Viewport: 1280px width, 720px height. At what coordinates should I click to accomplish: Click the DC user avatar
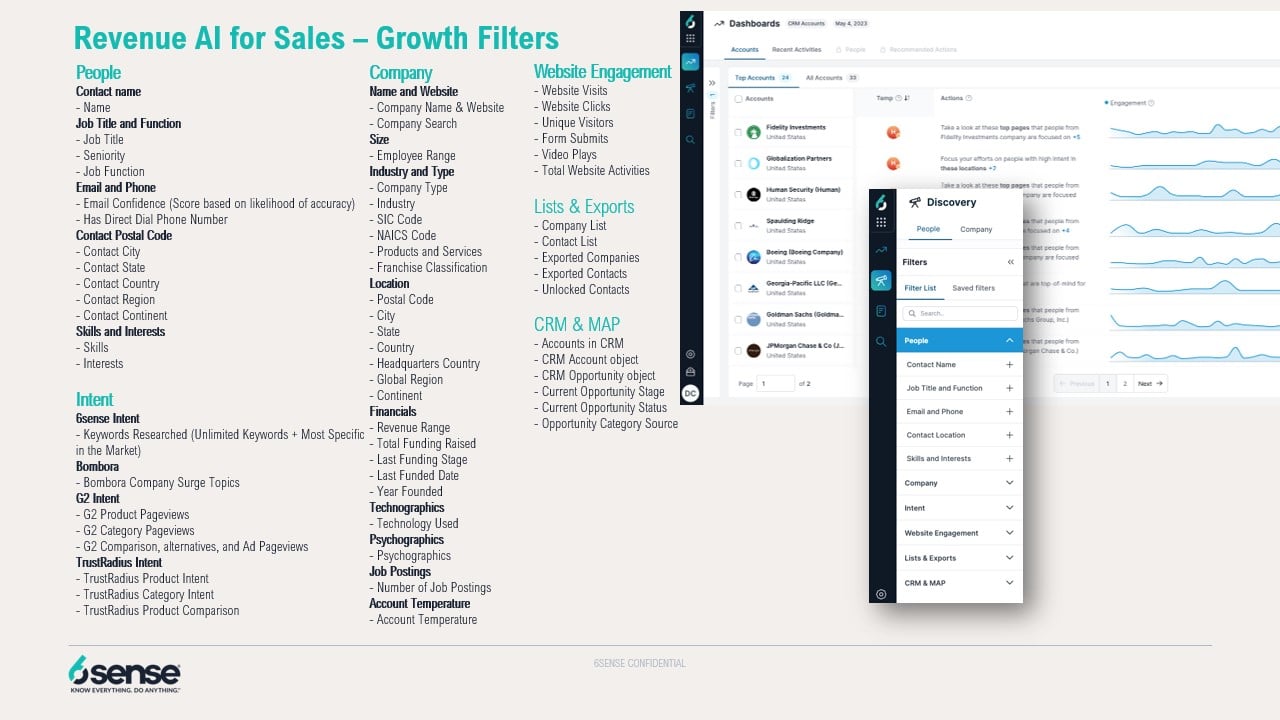pyautogui.click(x=690, y=393)
